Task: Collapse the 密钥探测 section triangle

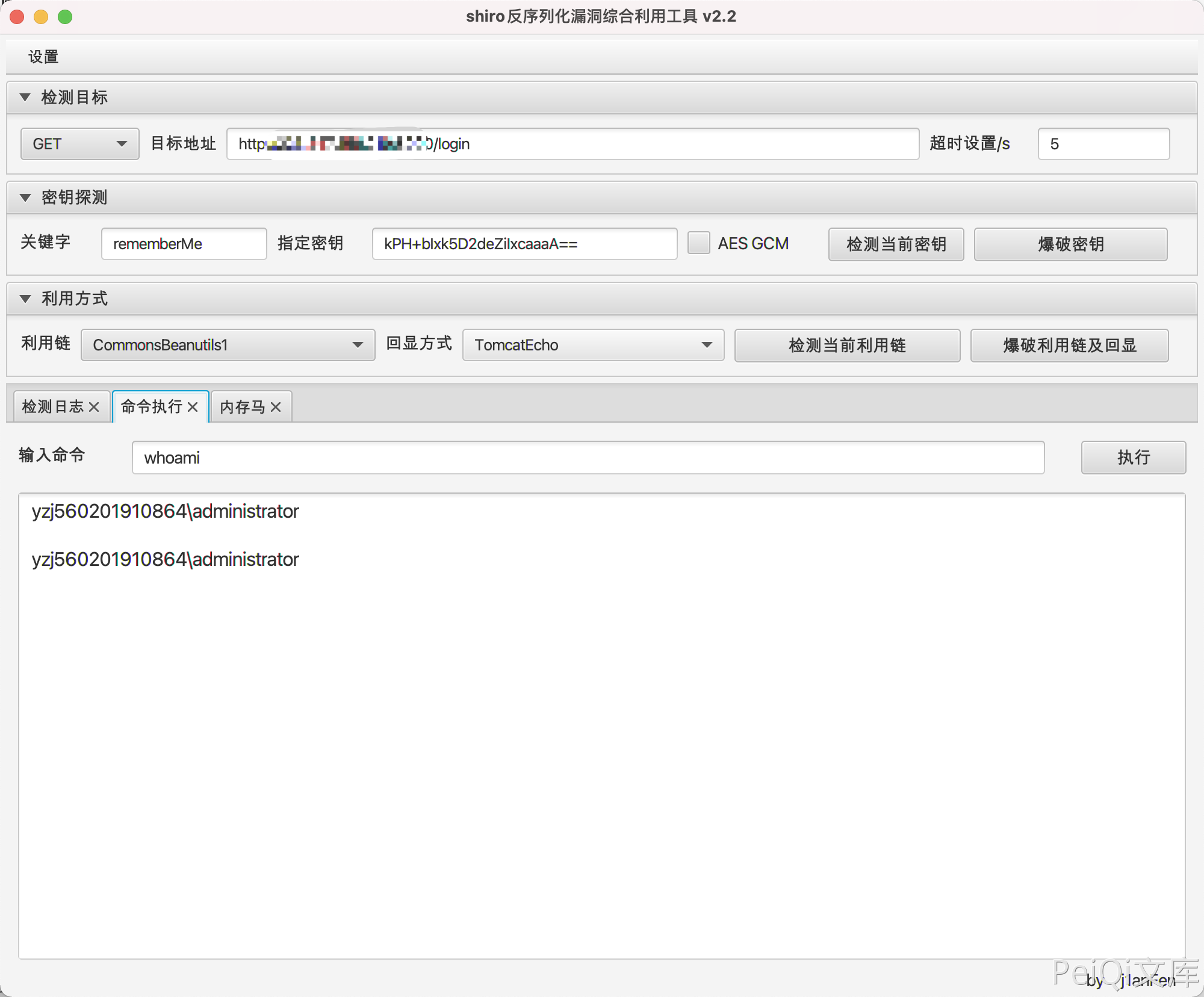Action: 25,198
